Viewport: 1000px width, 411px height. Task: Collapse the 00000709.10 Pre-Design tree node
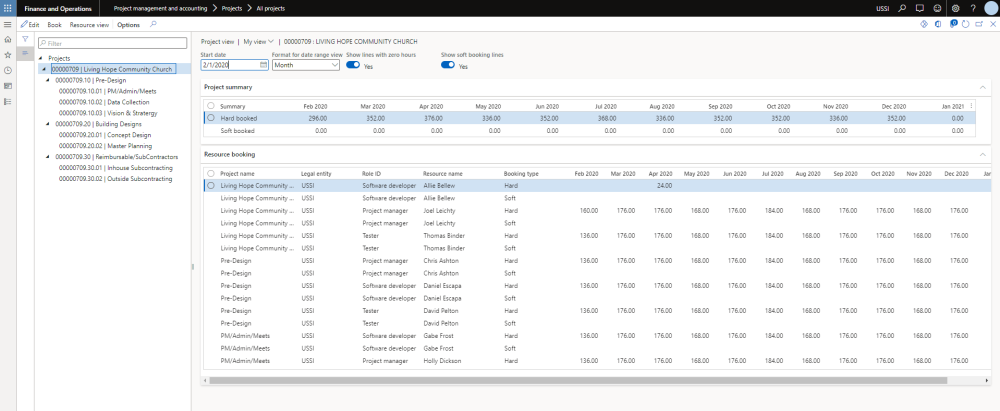pos(47,80)
